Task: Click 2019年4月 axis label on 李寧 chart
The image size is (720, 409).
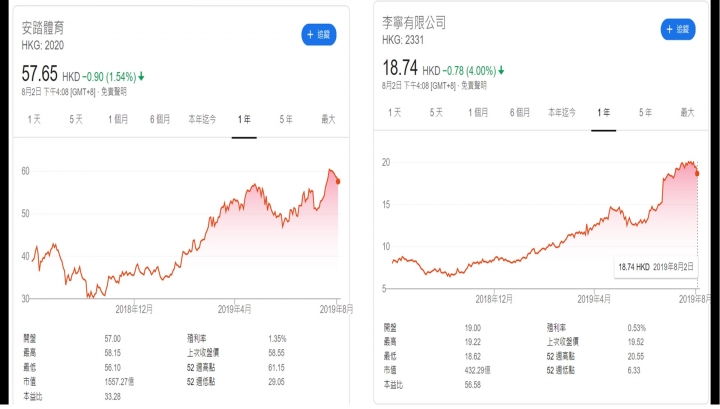Action: pyautogui.click(x=594, y=299)
